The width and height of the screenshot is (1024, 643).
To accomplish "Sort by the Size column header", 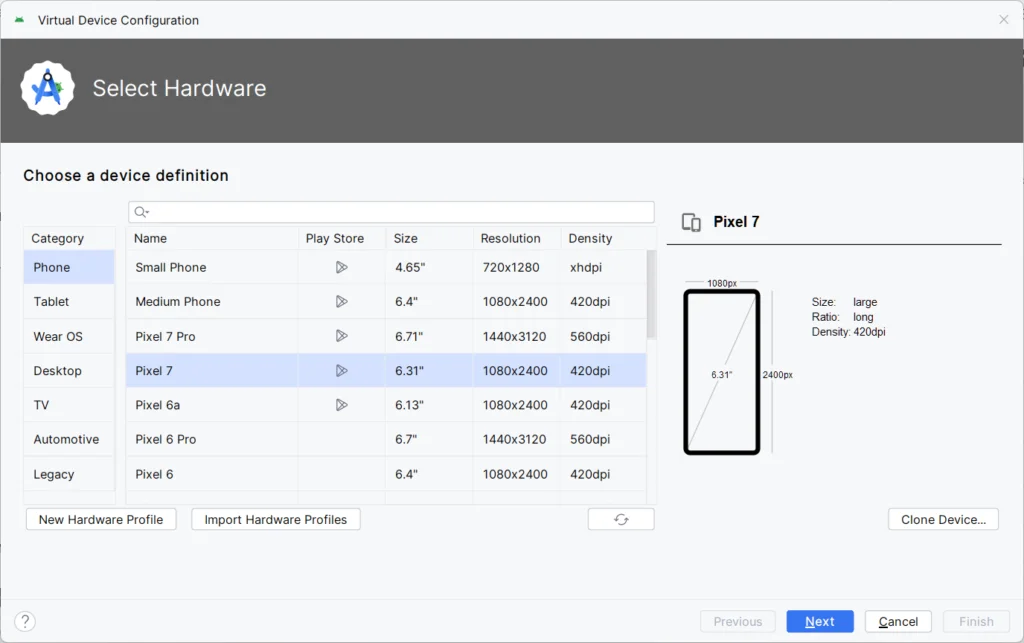I will pos(429,238).
